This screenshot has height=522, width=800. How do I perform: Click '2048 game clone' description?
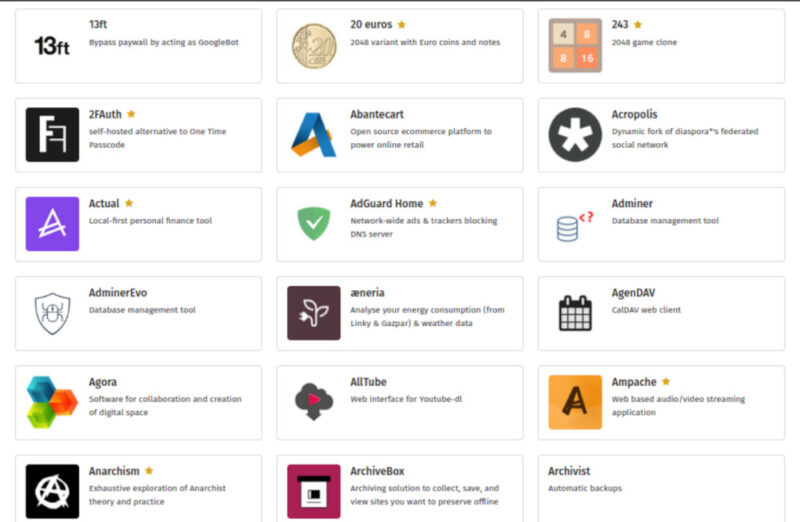(644, 42)
